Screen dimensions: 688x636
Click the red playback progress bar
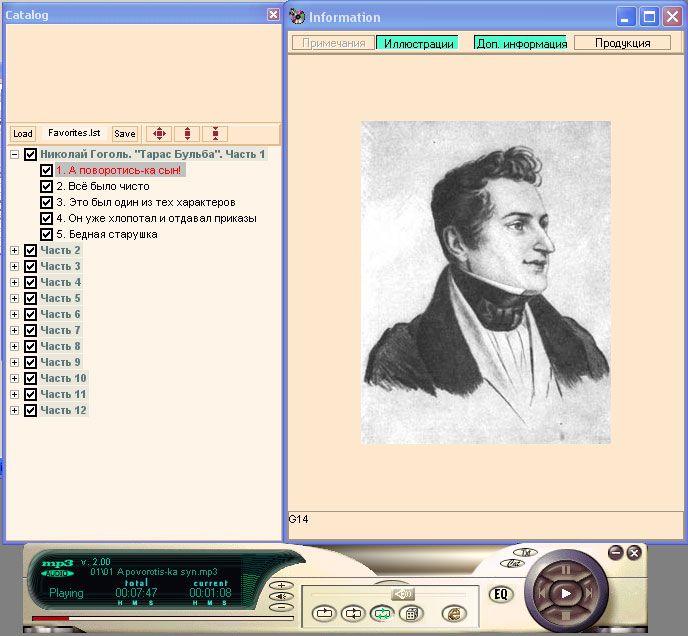pos(50,618)
